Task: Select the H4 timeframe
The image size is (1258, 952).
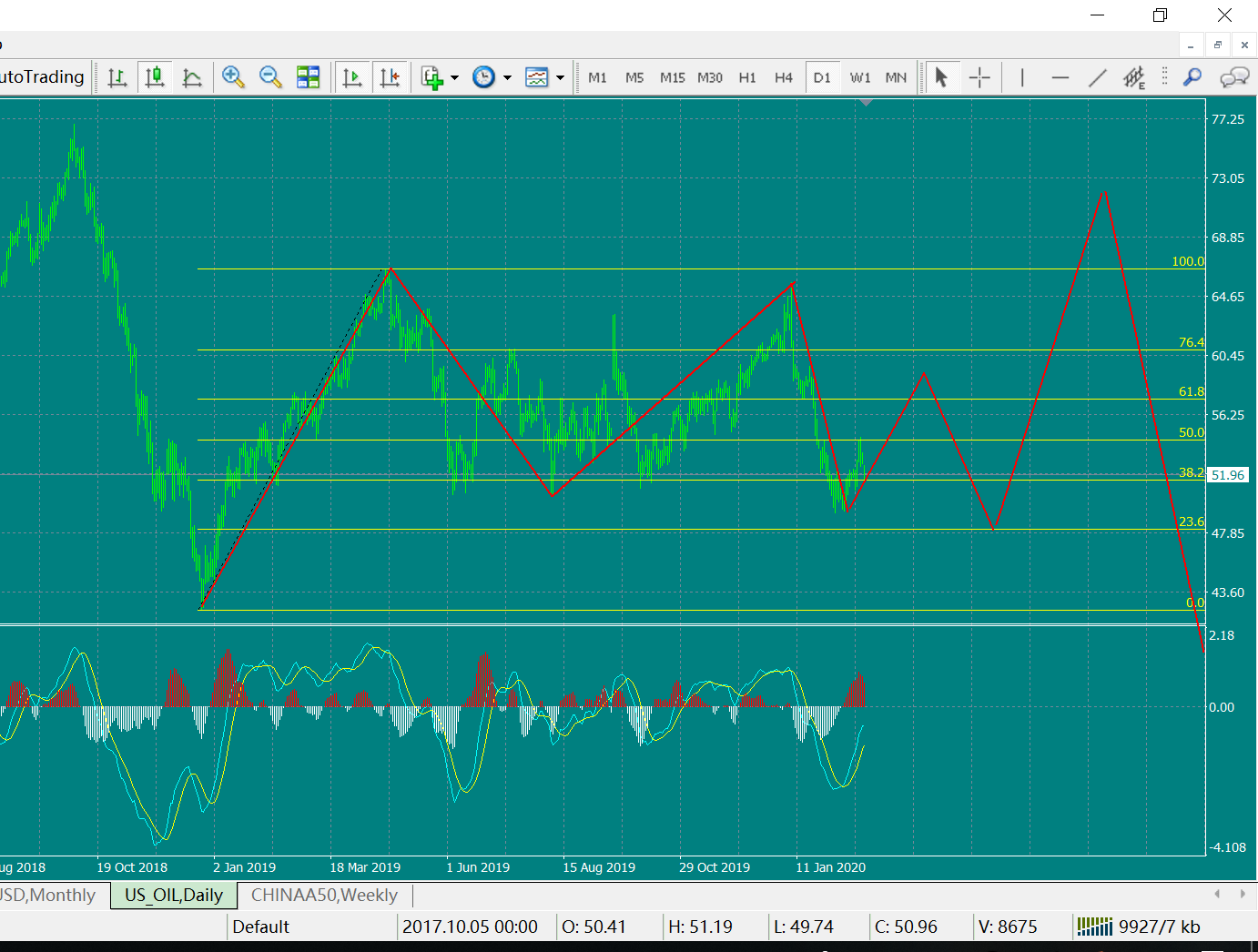Action: tap(784, 77)
